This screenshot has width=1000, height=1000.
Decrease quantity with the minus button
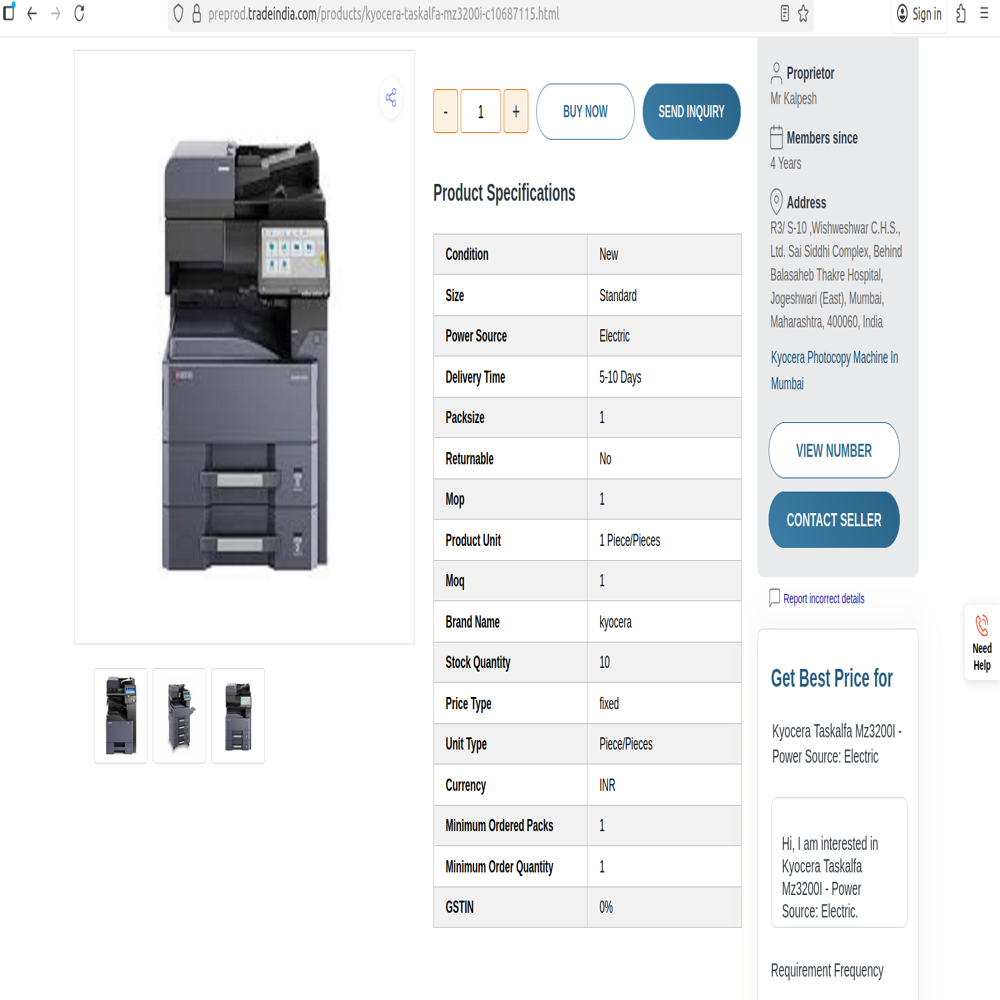point(445,112)
